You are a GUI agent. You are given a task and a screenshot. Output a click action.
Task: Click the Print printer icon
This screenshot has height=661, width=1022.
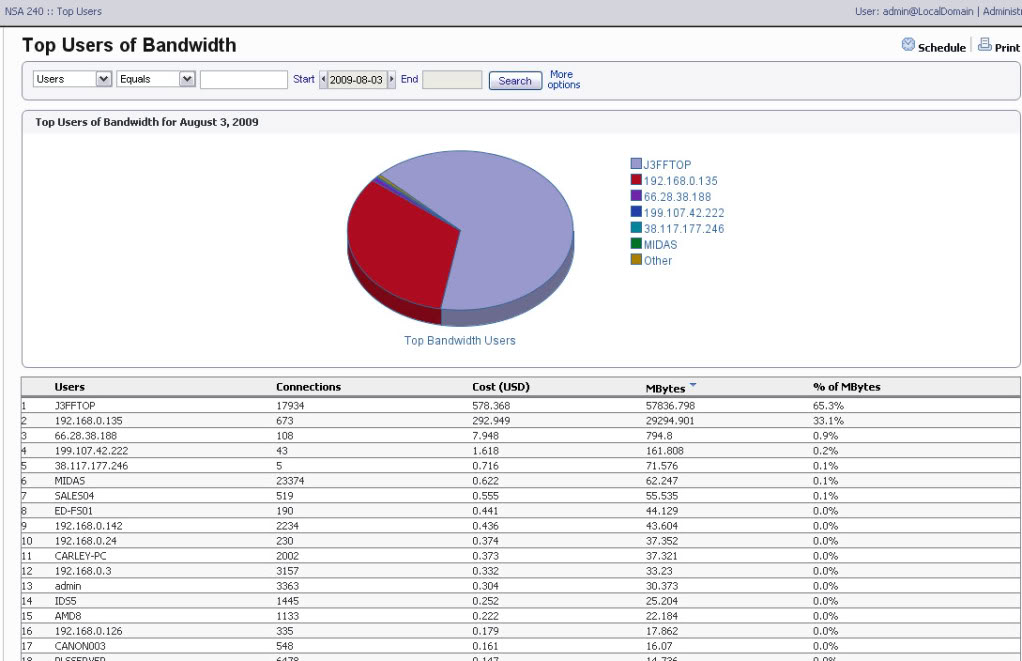point(984,45)
